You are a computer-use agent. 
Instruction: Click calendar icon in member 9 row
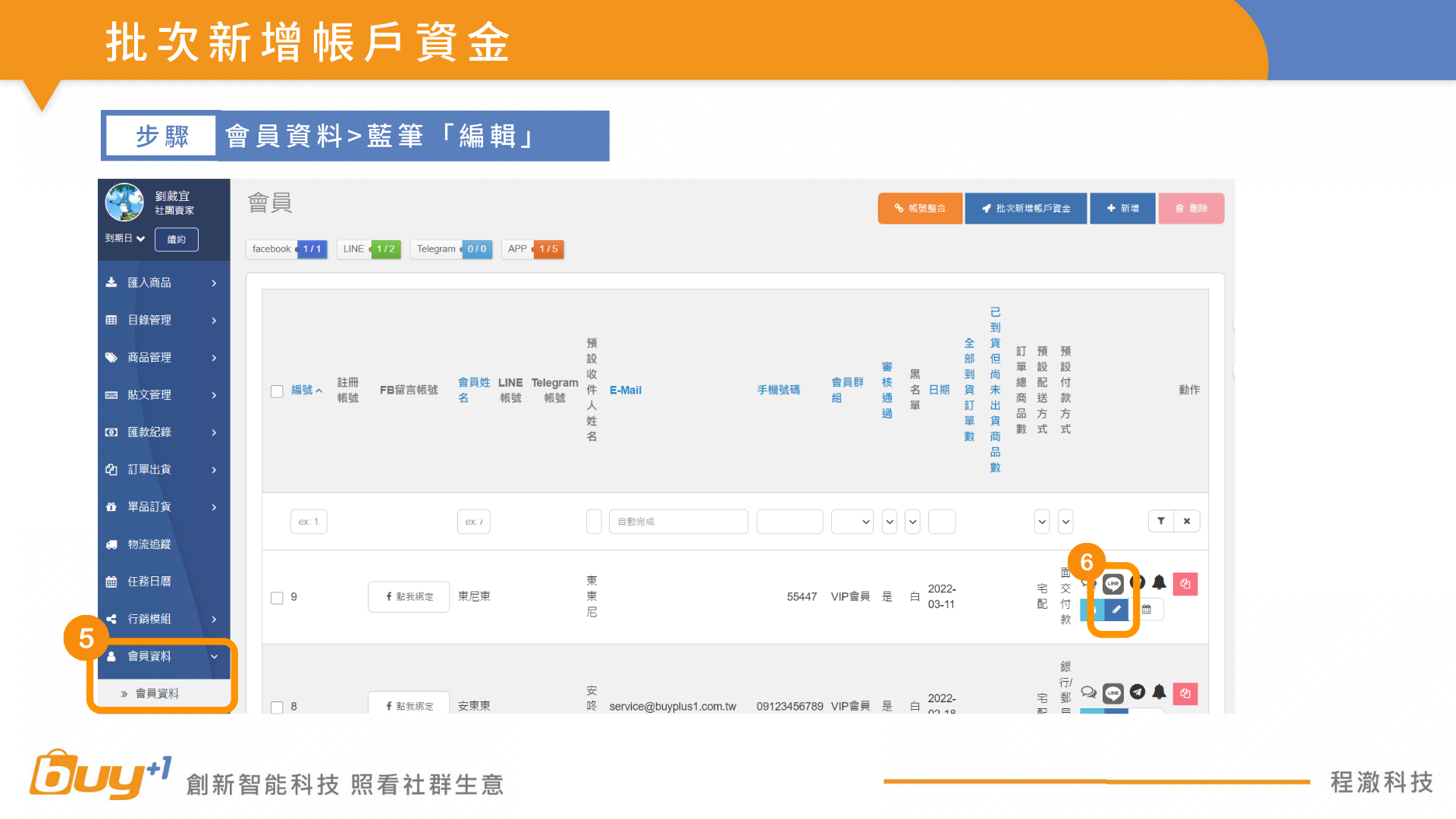tap(1147, 610)
